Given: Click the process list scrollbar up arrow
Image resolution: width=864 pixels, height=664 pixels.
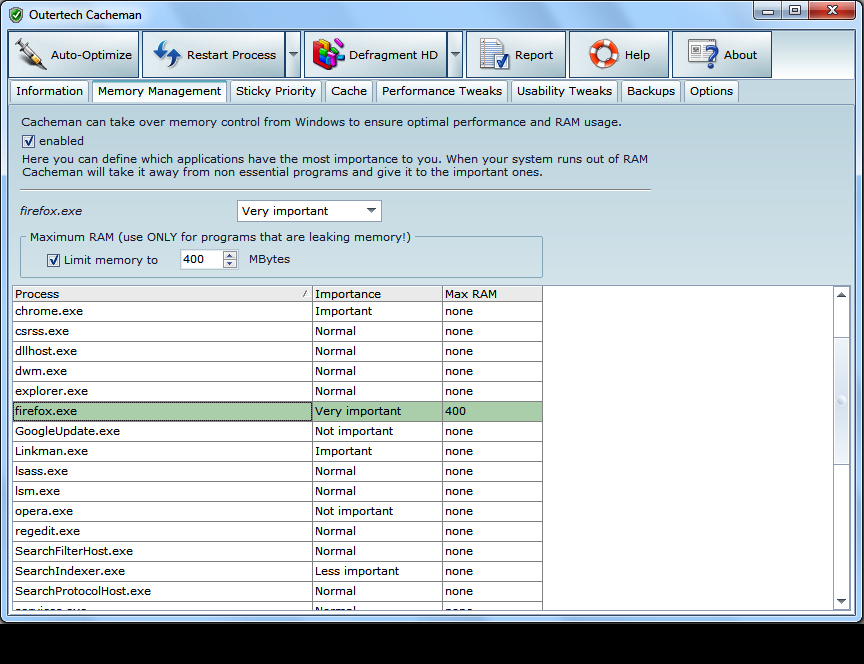Looking at the screenshot, I should click(841, 295).
